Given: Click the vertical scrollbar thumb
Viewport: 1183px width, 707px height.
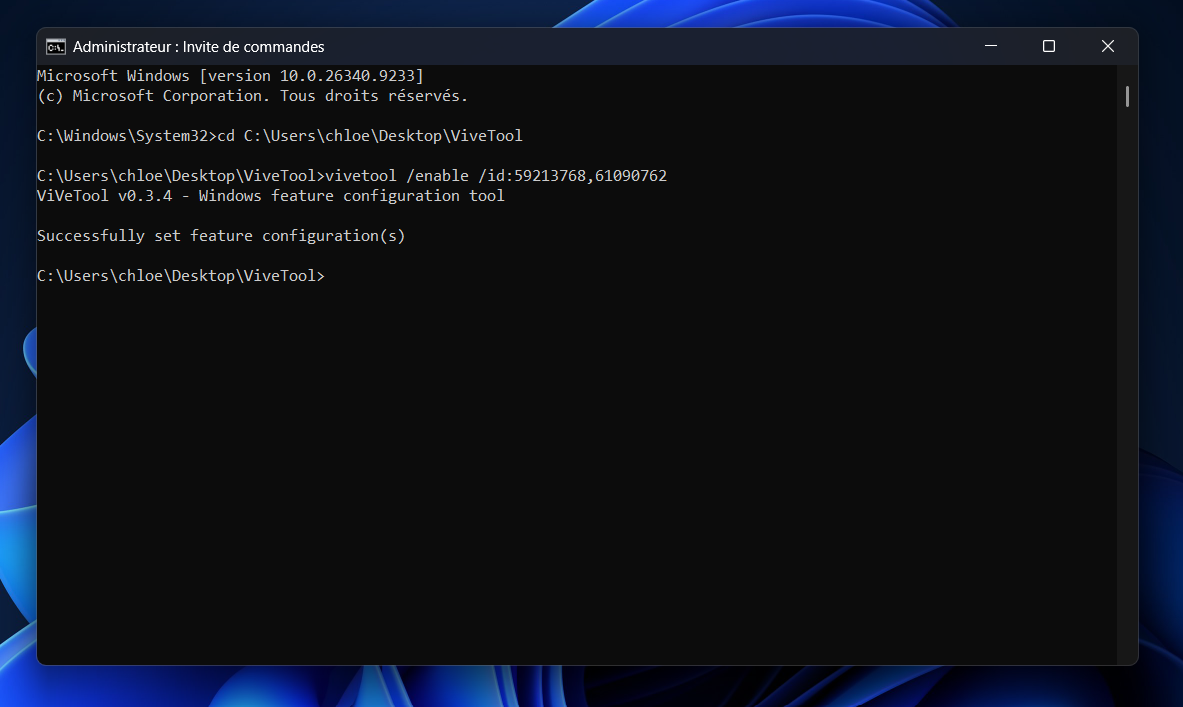Looking at the screenshot, I should tap(1127, 97).
